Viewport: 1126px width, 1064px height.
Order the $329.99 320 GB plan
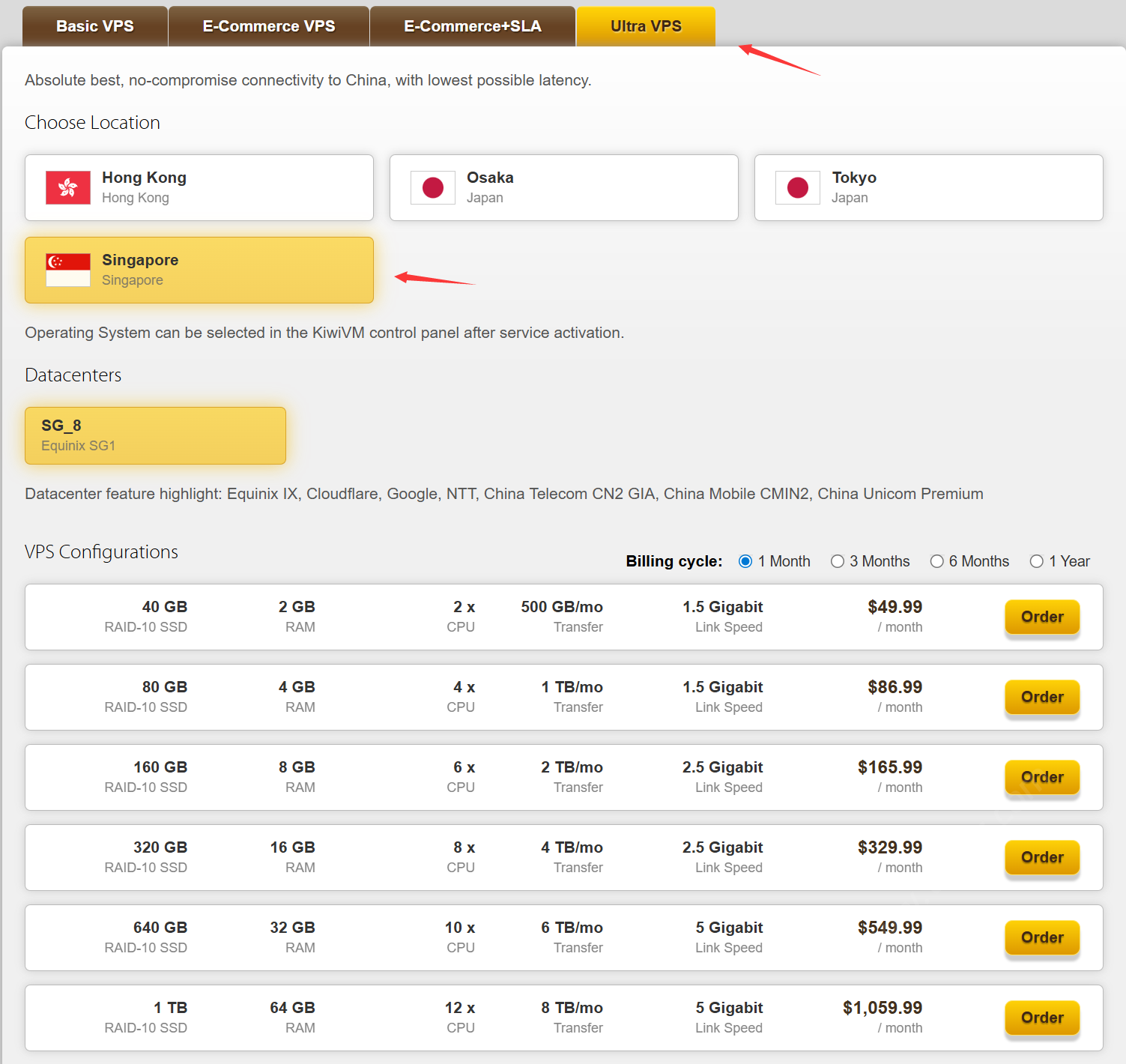1042,857
